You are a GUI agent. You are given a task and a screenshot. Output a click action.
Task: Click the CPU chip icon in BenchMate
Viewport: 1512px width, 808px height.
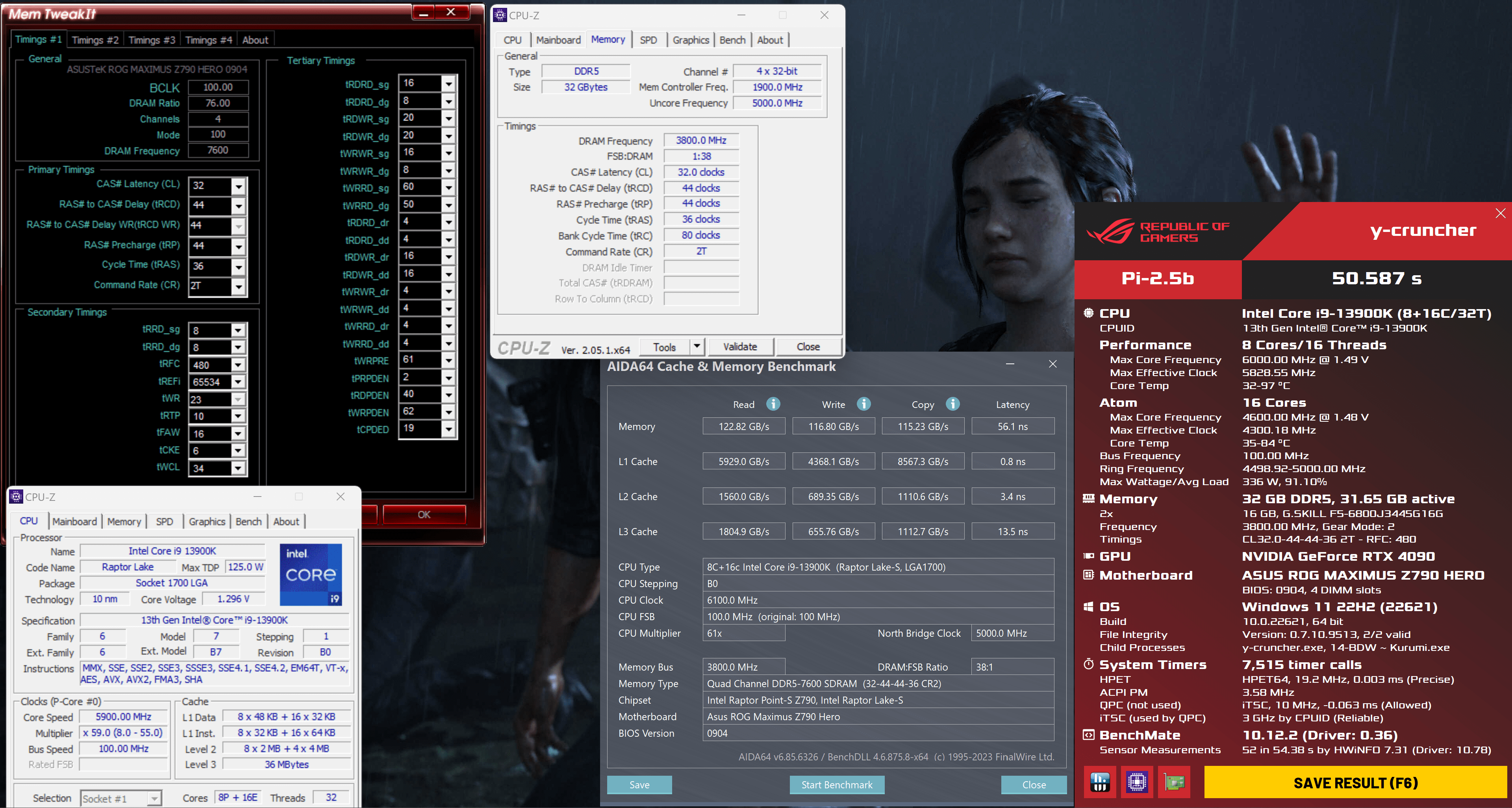(x=1089, y=313)
